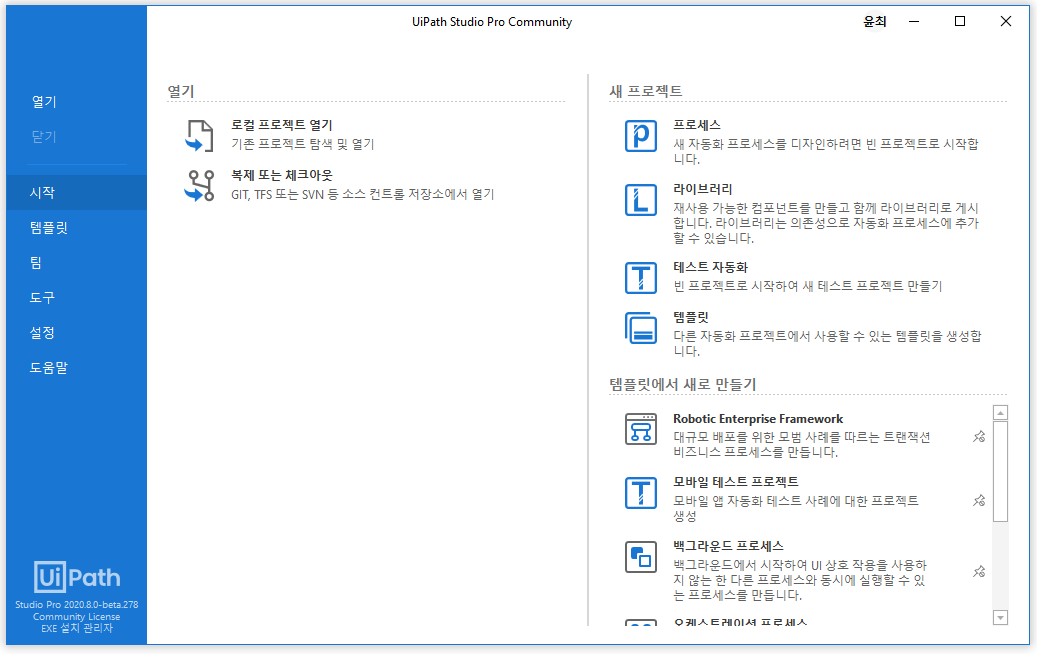Open the 도구 sidebar tab
The width and height of the screenshot is (1037, 654).
pyautogui.click(x=76, y=298)
